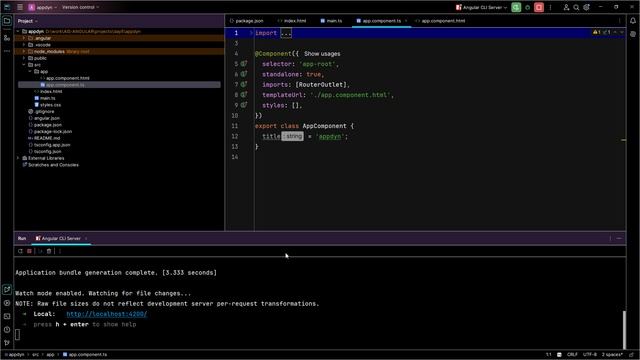The width and height of the screenshot is (640, 360).
Task: Click gutter icon on line 7 imports
Action: point(244,84)
